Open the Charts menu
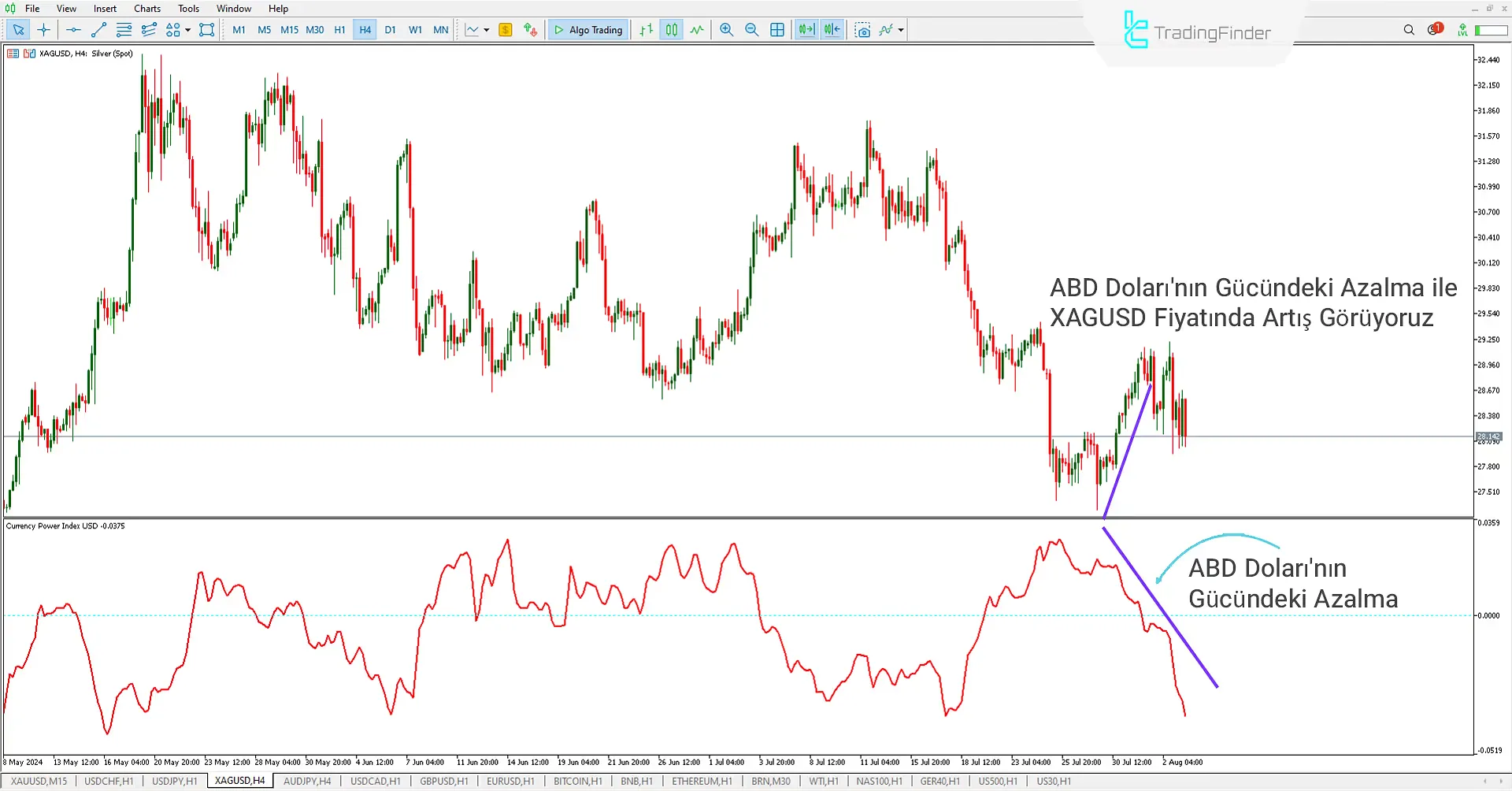The image size is (1512, 791). [x=146, y=9]
